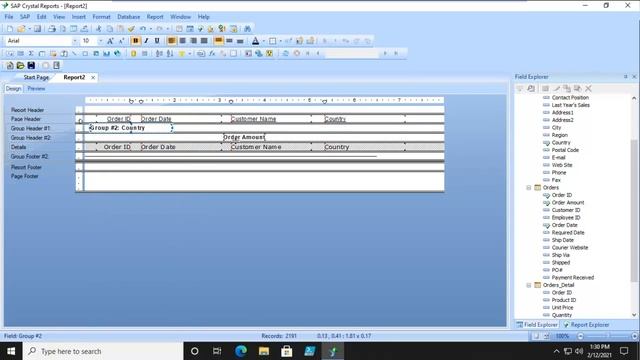
Task: Open the Undo history dropdown arrow
Action: [151, 29]
